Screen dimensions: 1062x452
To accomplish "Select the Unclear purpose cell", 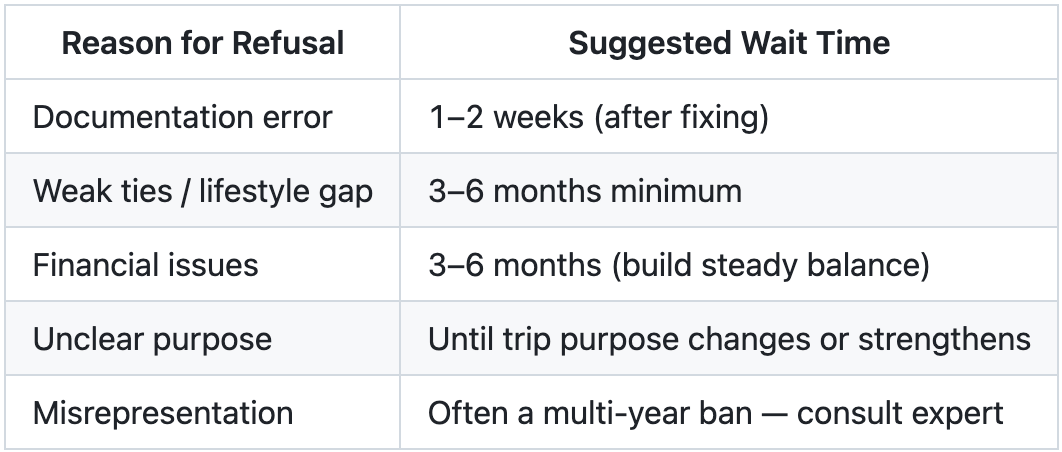I will (x=203, y=338).
